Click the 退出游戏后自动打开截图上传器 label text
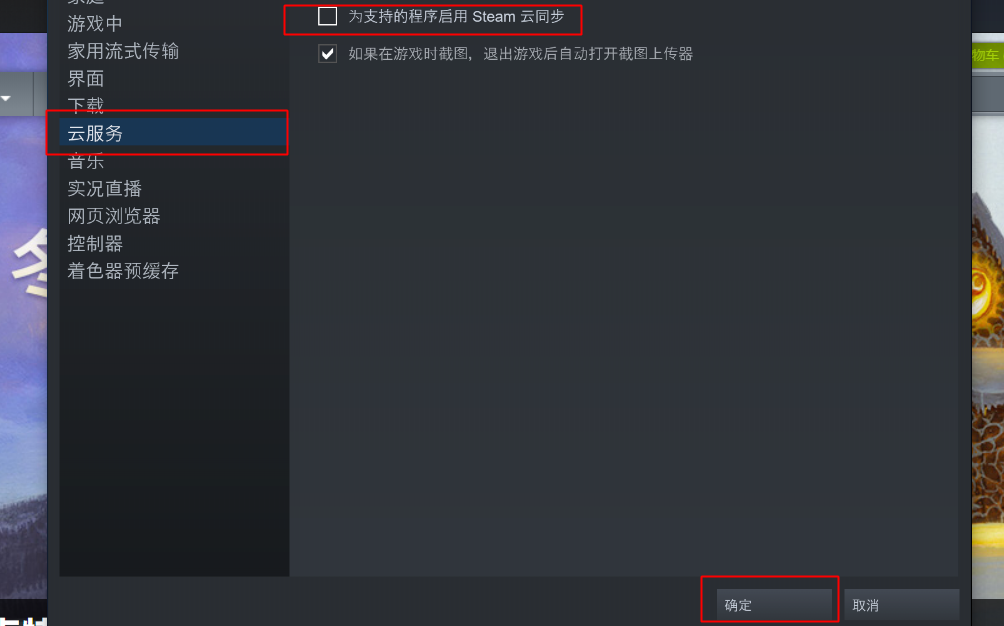Viewport: 1004px width, 626px height. pyautogui.click(x=588, y=54)
